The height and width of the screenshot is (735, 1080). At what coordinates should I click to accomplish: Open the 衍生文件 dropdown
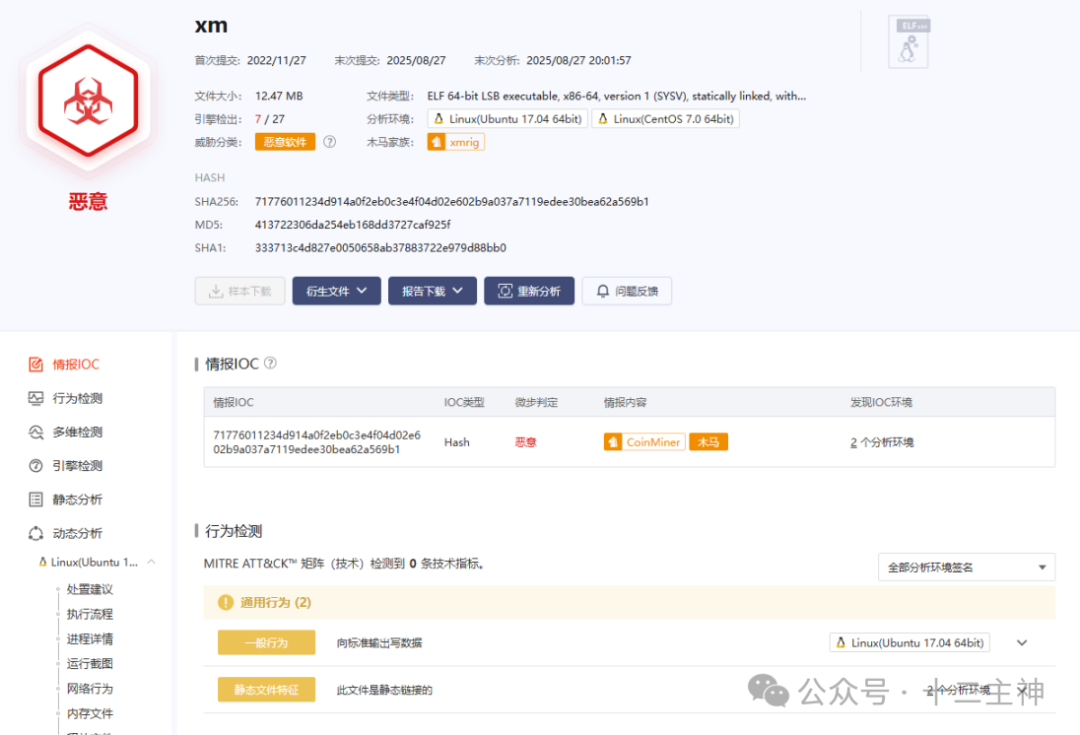pos(336,291)
